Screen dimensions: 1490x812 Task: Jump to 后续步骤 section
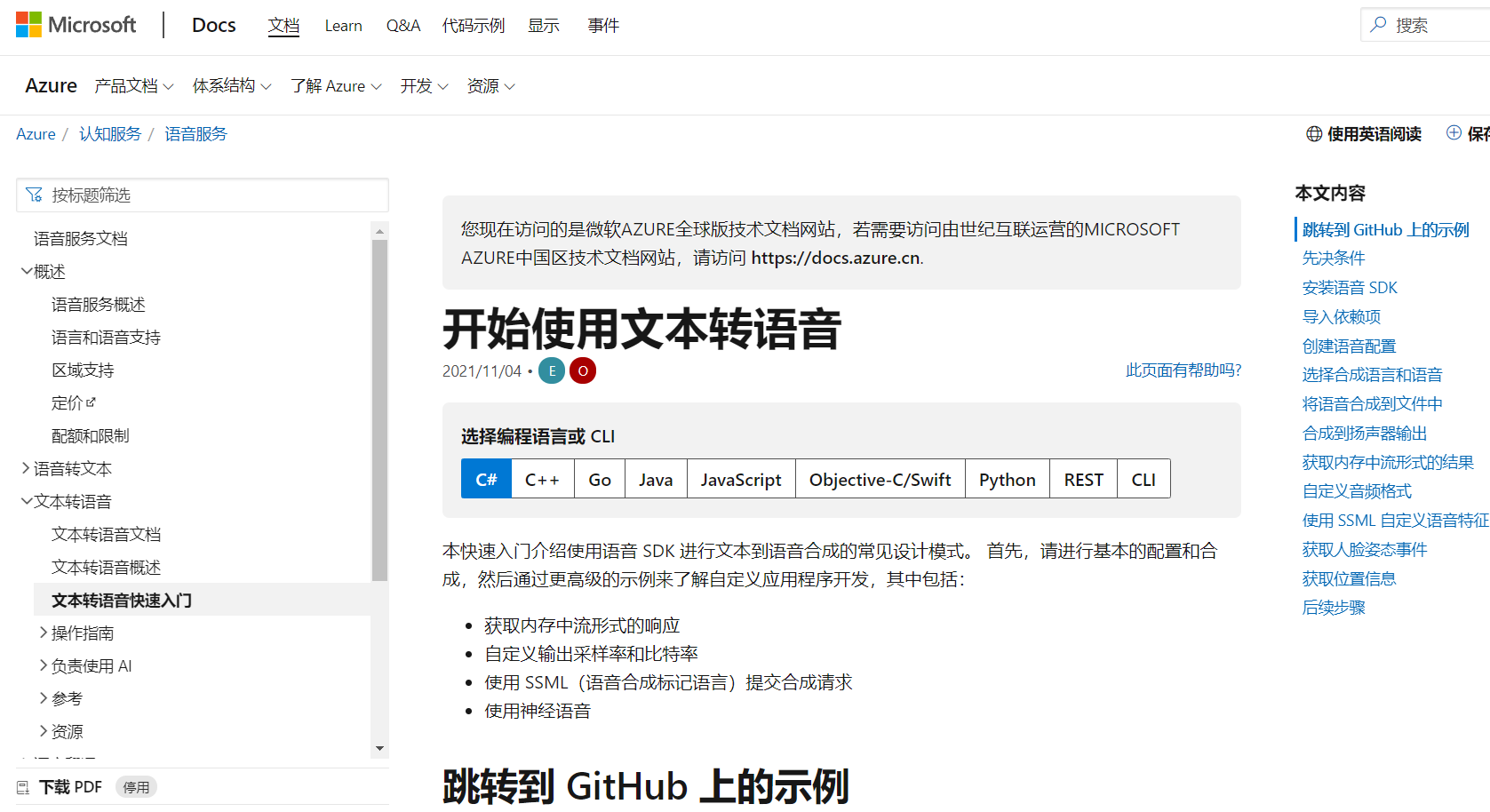pyautogui.click(x=1333, y=608)
